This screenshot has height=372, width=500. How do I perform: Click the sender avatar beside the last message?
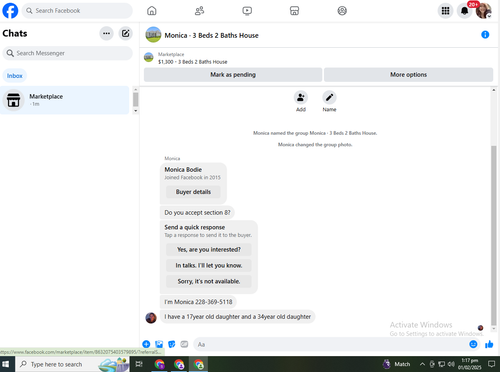tap(151, 318)
